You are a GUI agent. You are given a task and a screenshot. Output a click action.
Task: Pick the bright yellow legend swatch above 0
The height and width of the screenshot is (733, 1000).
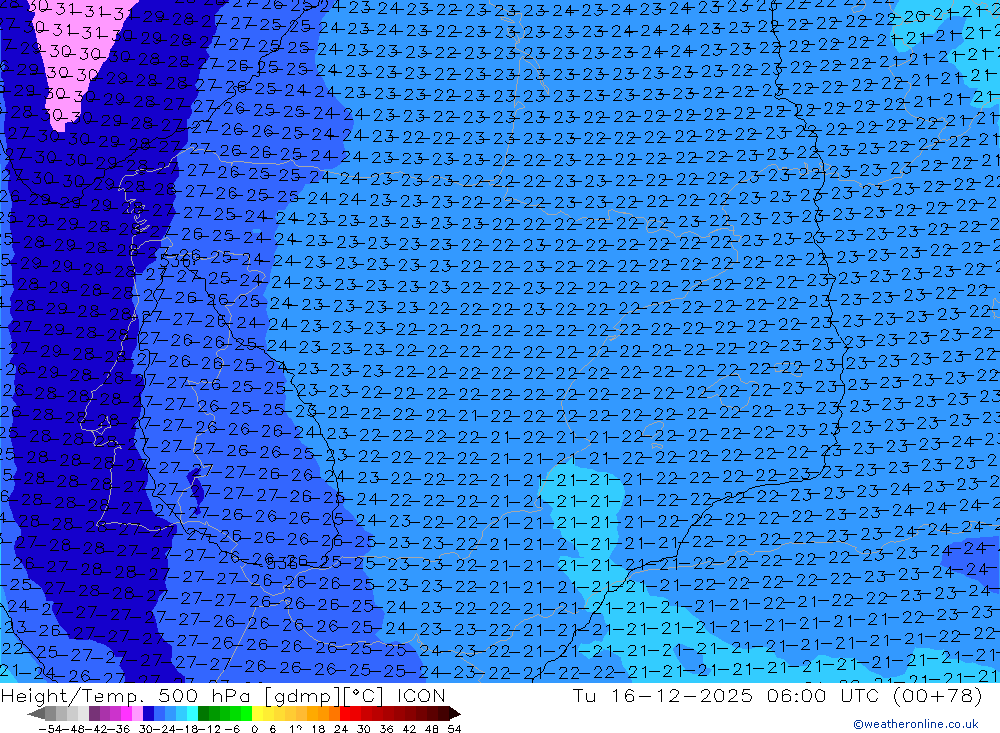[x=257, y=713]
